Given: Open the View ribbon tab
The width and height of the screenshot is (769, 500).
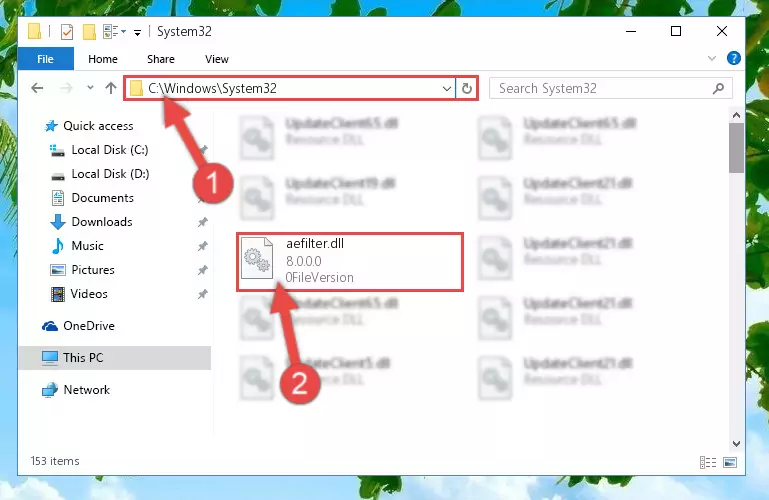Looking at the screenshot, I should click(x=217, y=59).
